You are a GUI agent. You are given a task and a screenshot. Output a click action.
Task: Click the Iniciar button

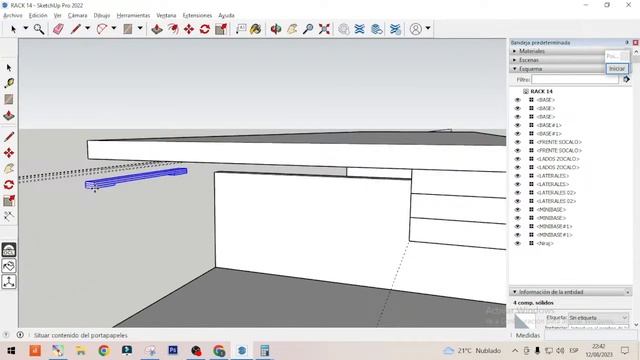coord(617,69)
